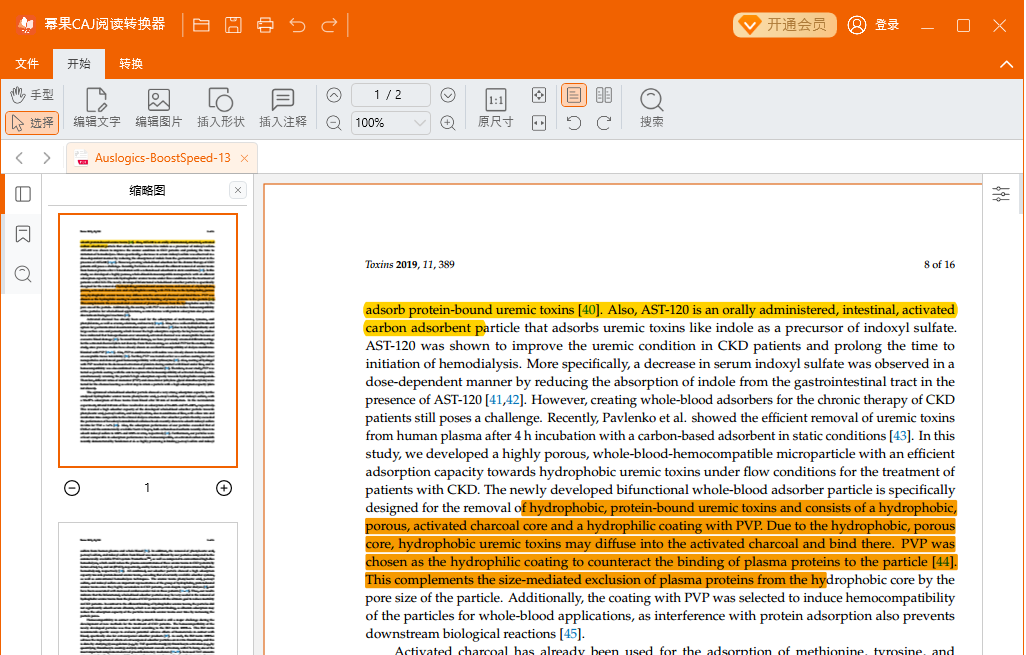
Task: Go to next page with down chevron
Action: (448, 95)
